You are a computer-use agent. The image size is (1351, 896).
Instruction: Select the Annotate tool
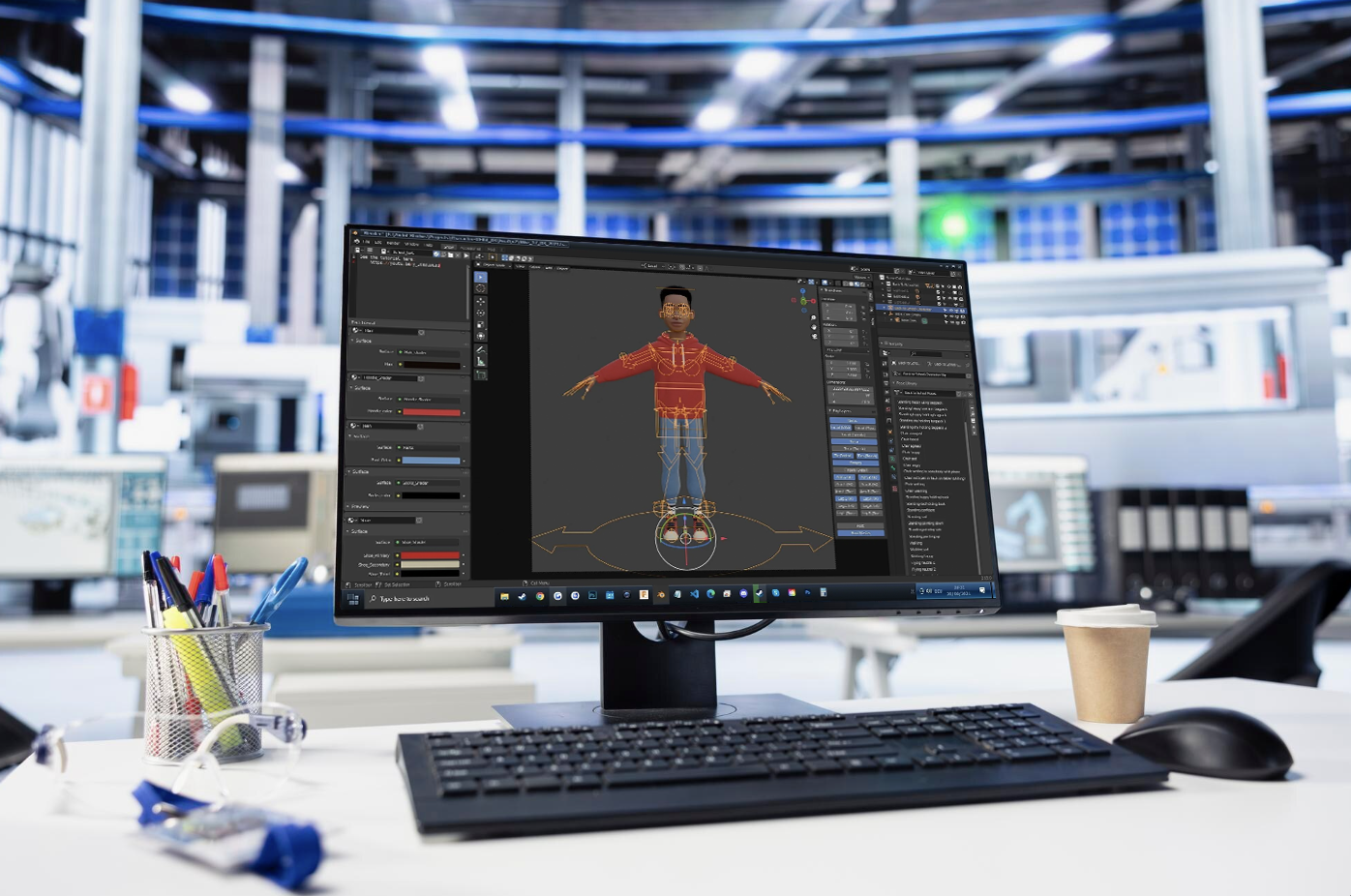[x=481, y=349]
